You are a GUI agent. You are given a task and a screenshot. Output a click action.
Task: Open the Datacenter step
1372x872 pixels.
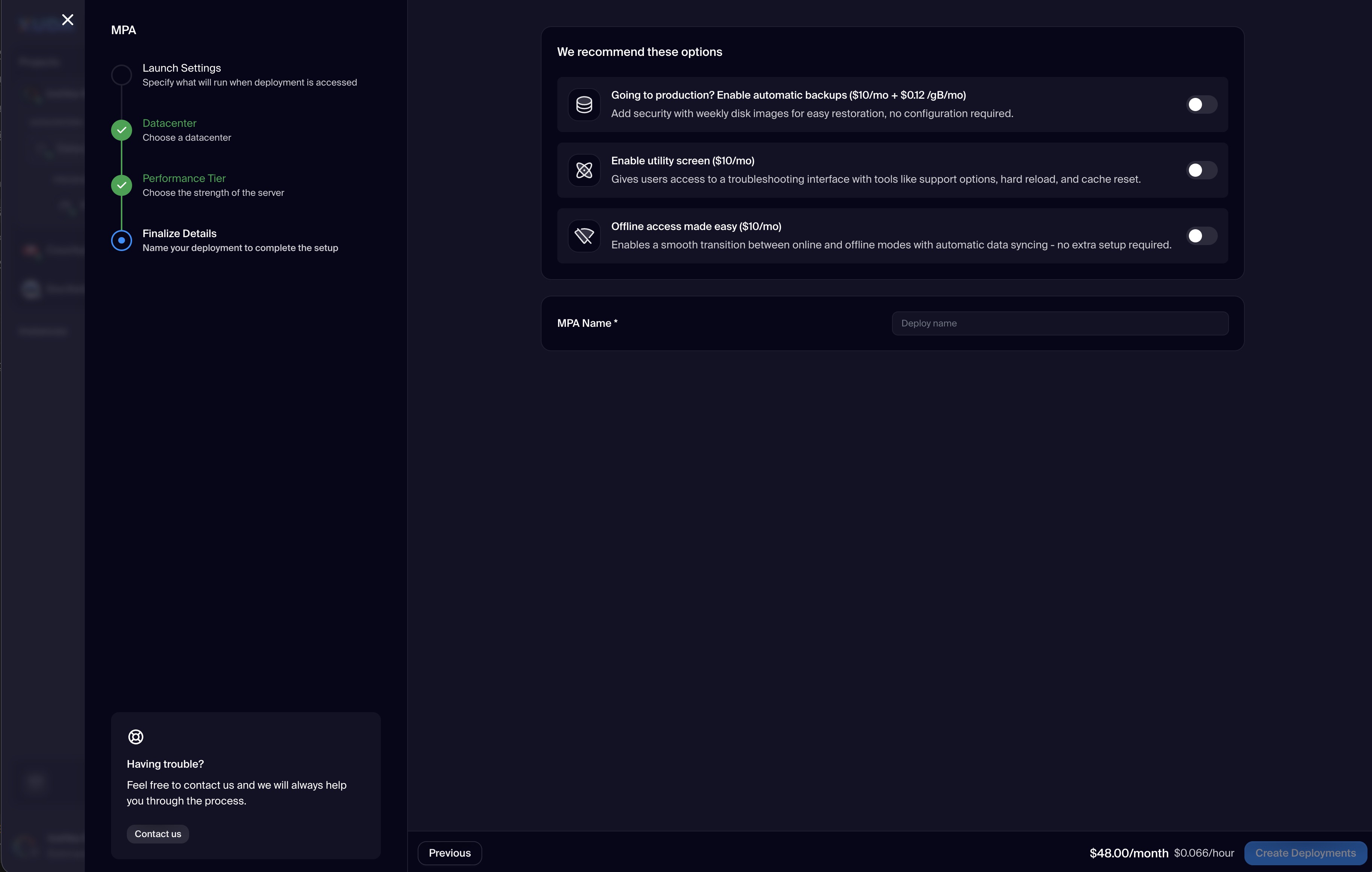pos(169,123)
